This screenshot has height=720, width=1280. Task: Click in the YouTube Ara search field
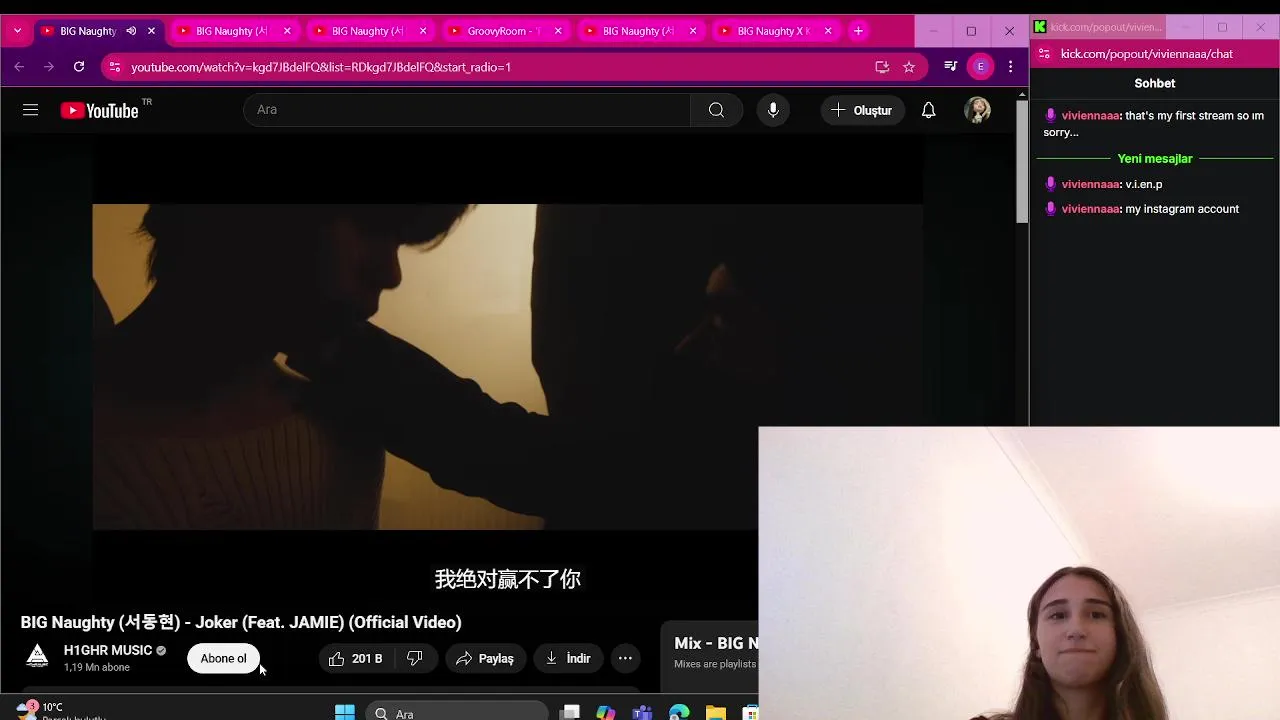point(467,110)
